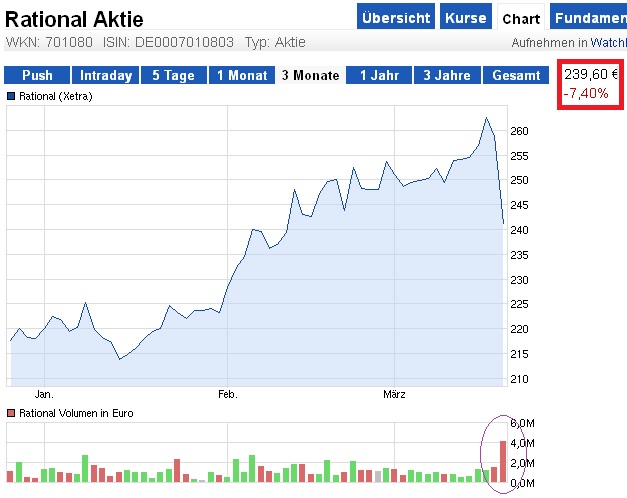Enable Push live chart mode
This screenshot has height=498, width=627.
pyautogui.click(x=37, y=75)
